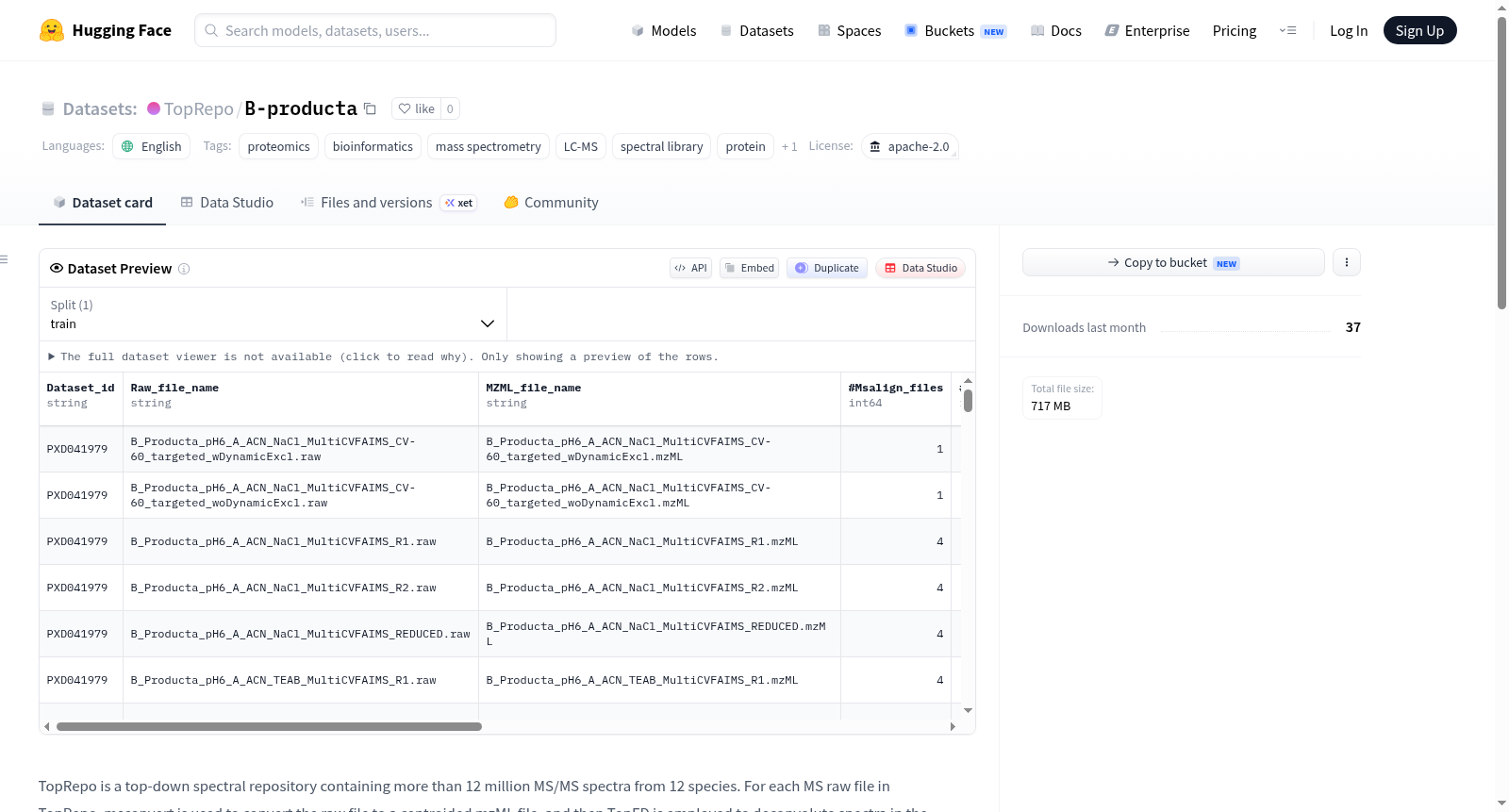Switch to the Data Studio tab

point(227,202)
